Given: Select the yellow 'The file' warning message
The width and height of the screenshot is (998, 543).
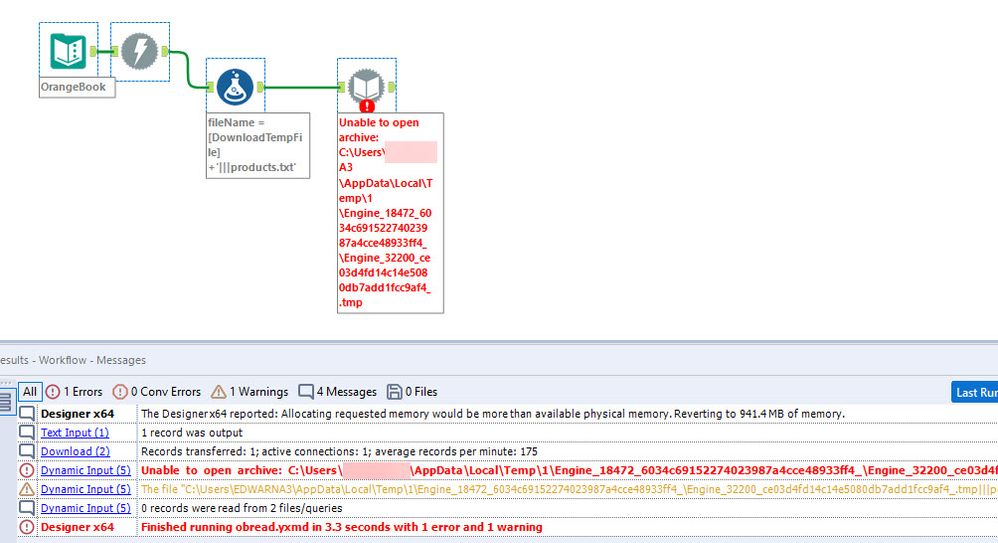Looking at the screenshot, I should pos(569,489).
